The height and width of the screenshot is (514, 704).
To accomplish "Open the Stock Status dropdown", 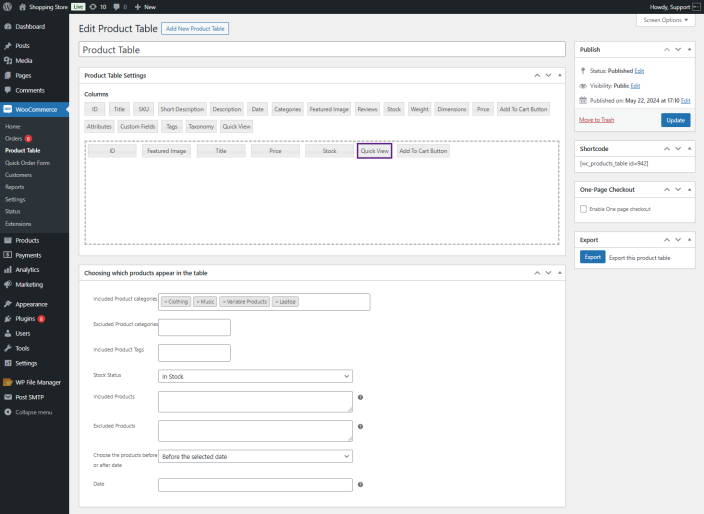I will 255,377.
